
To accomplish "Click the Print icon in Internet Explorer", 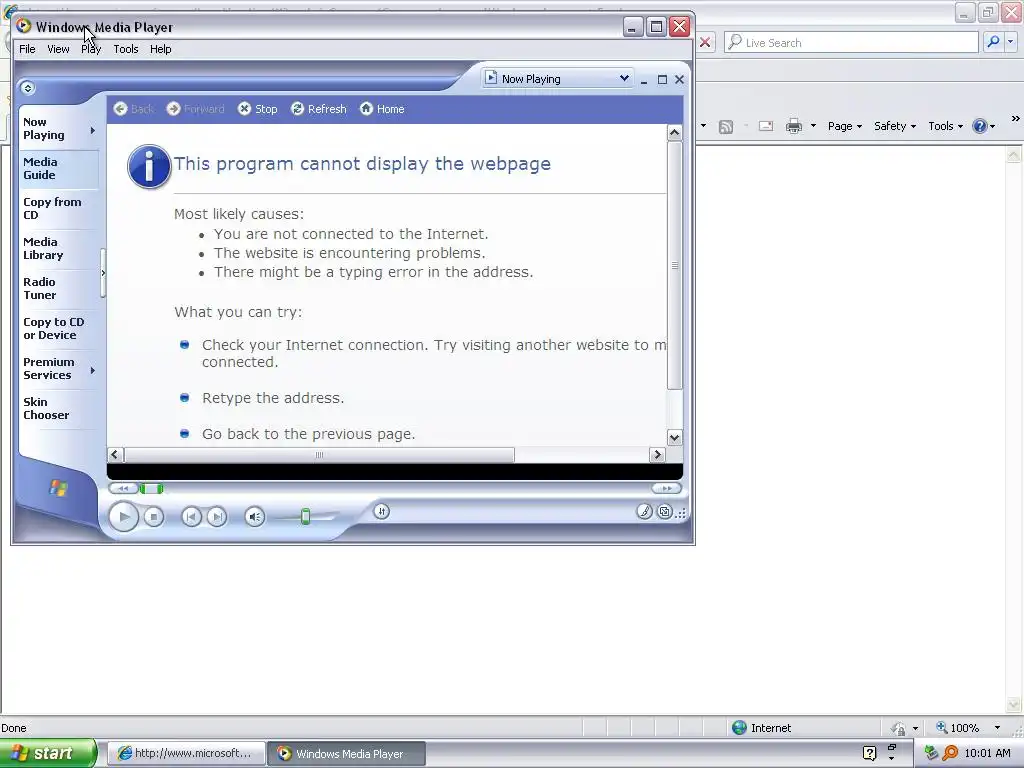I will 793,126.
